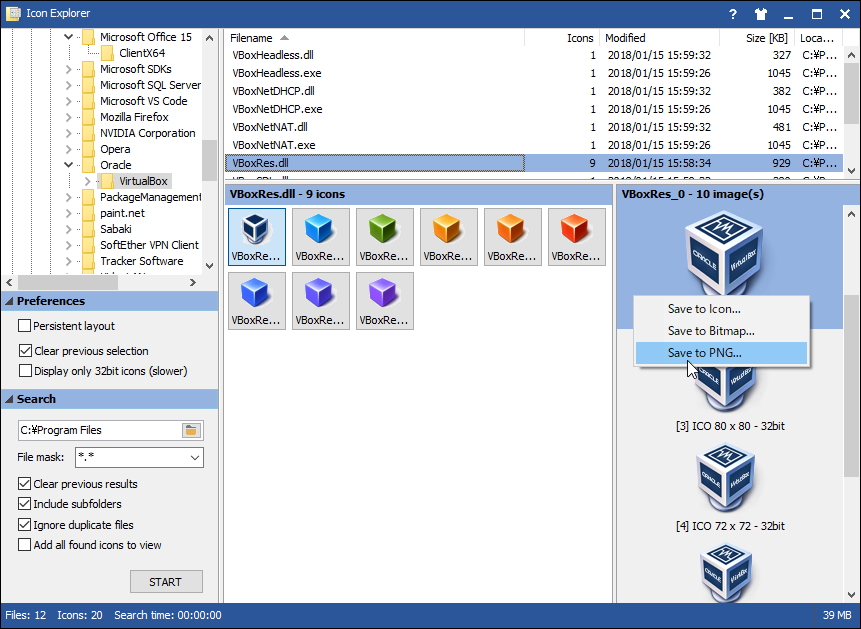Viewport: 861px width, 629px height.
Task: Select the orange cube icon
Action: point(512,237)
